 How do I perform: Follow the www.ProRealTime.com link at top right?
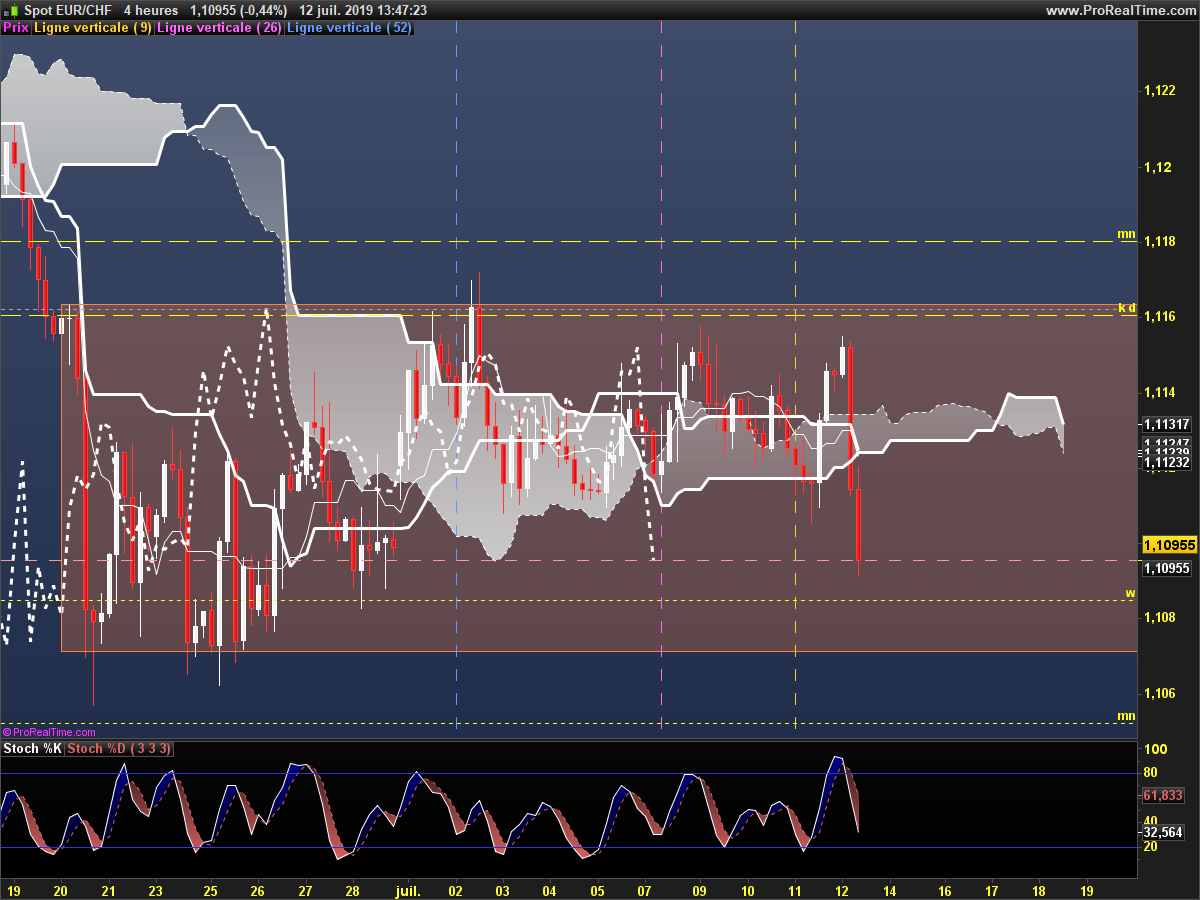tap(1120, 10)
